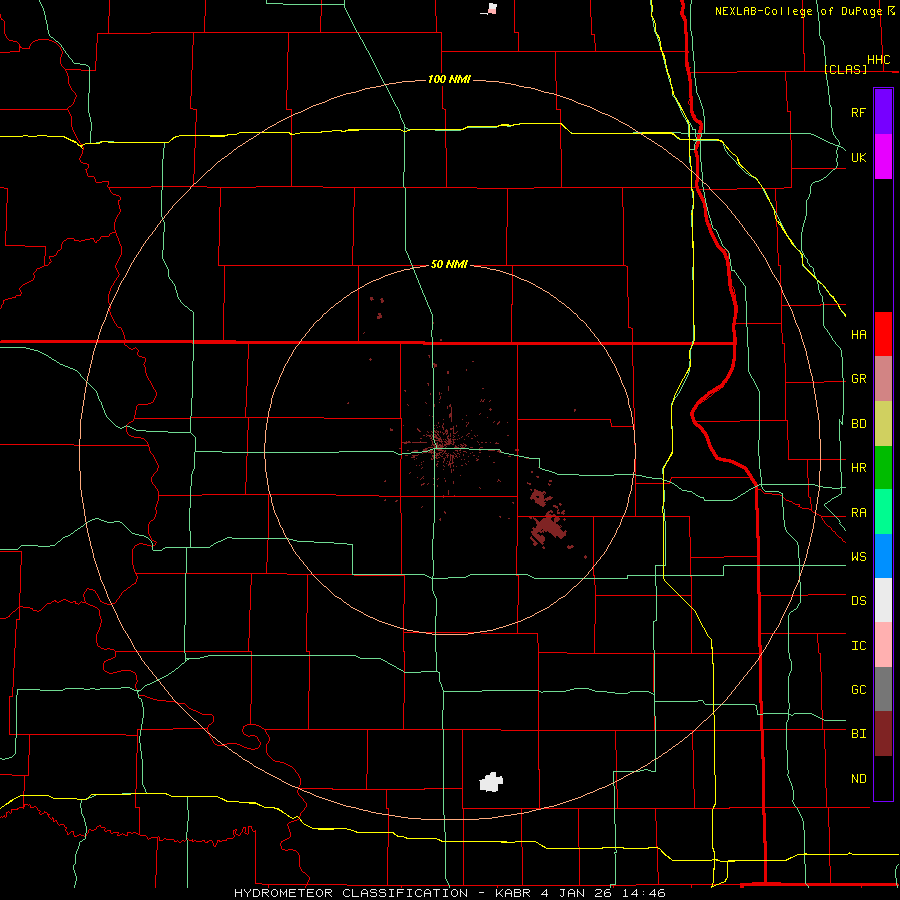Select the red HA legend swatch
The image size is (900, 900).
click(x=883, y=334)
